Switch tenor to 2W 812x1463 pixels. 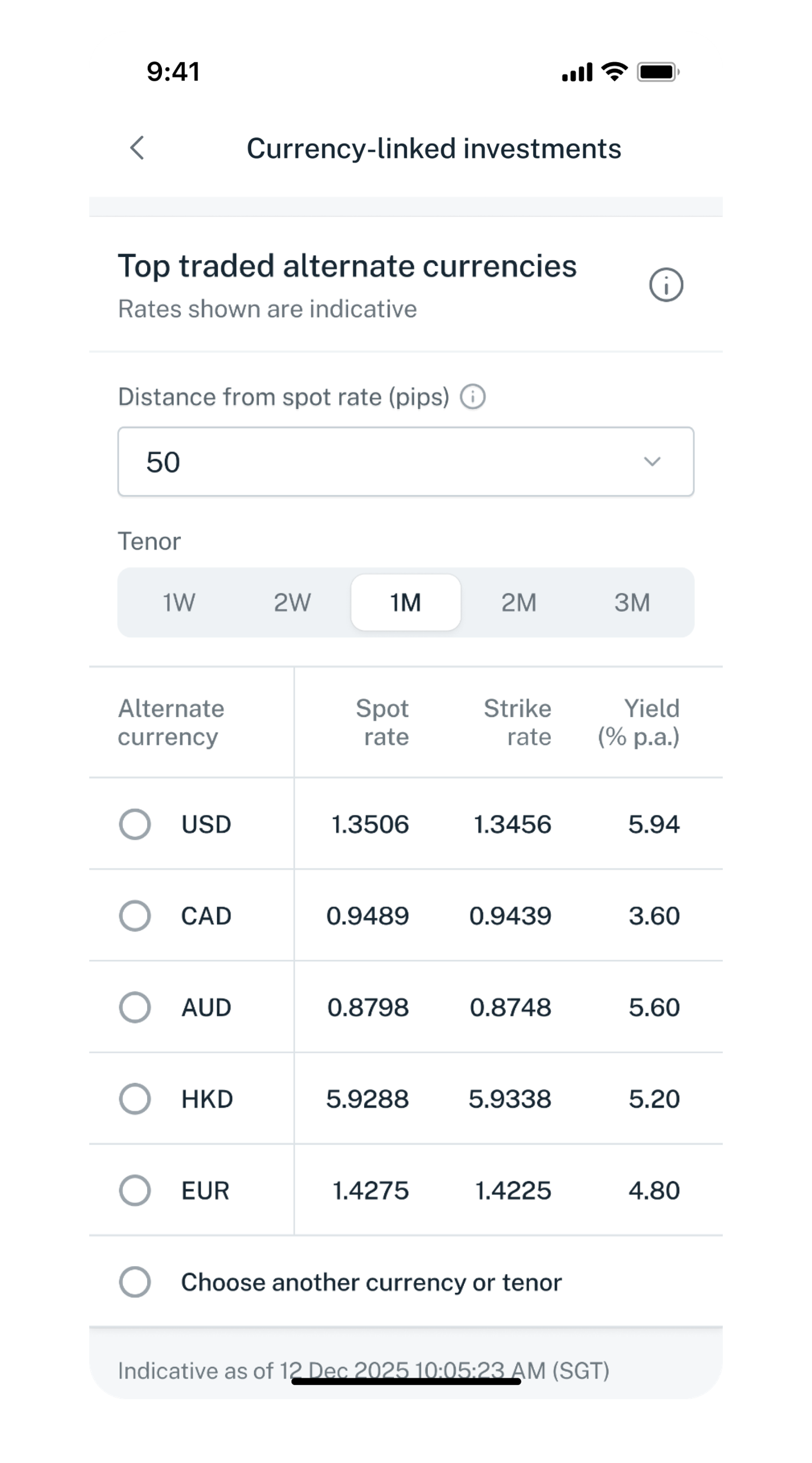click(x=292, y=602)
